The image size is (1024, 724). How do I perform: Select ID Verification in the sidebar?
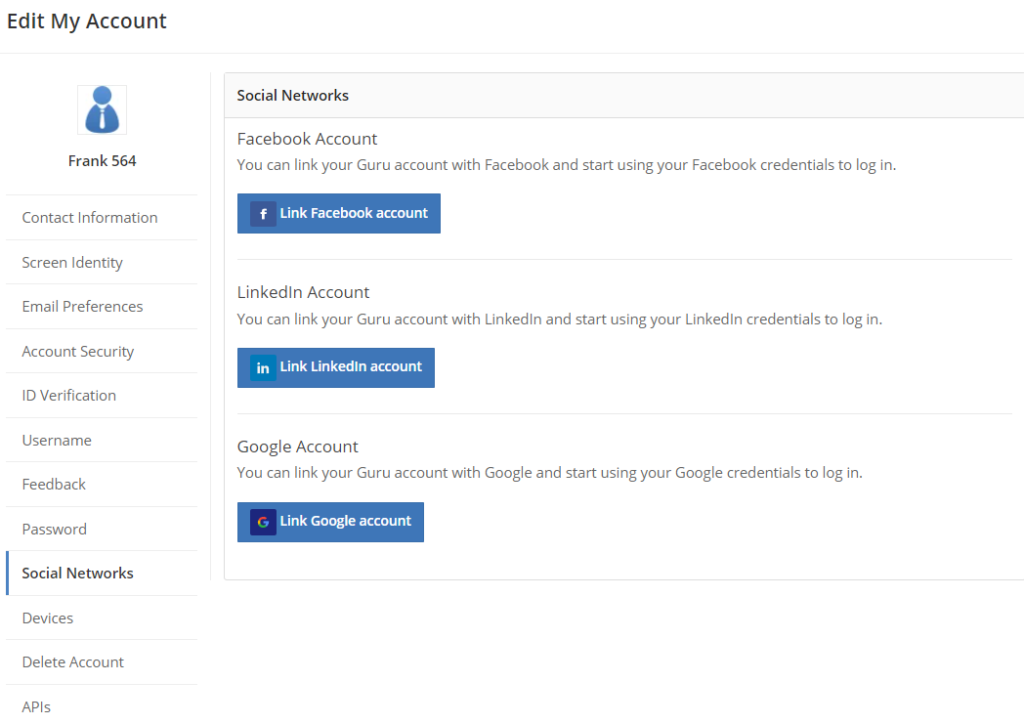(x=69, y=396)
